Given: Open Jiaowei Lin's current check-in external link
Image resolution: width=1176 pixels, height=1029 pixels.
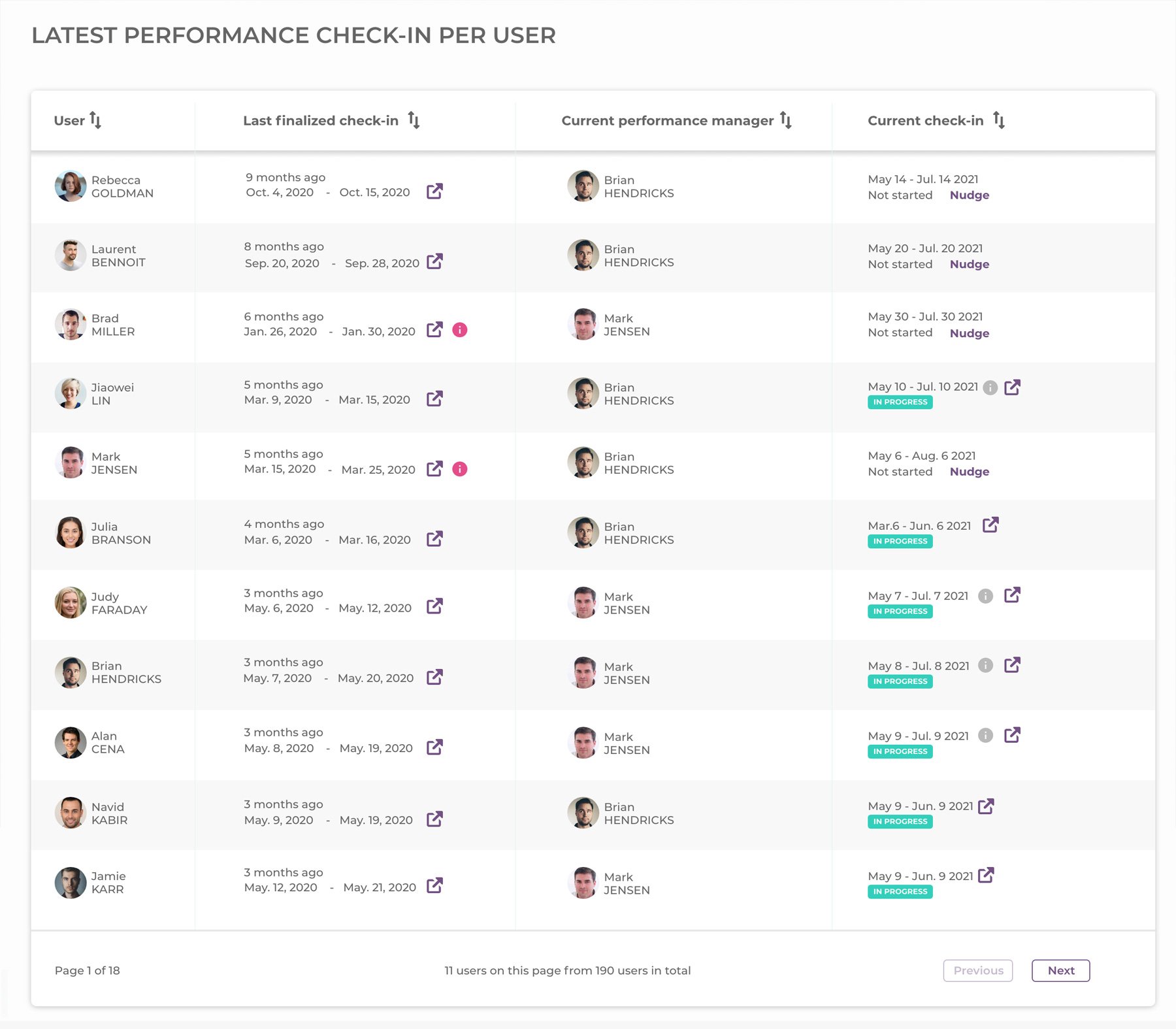Looking at the screenshot, I should point(1013,387).
